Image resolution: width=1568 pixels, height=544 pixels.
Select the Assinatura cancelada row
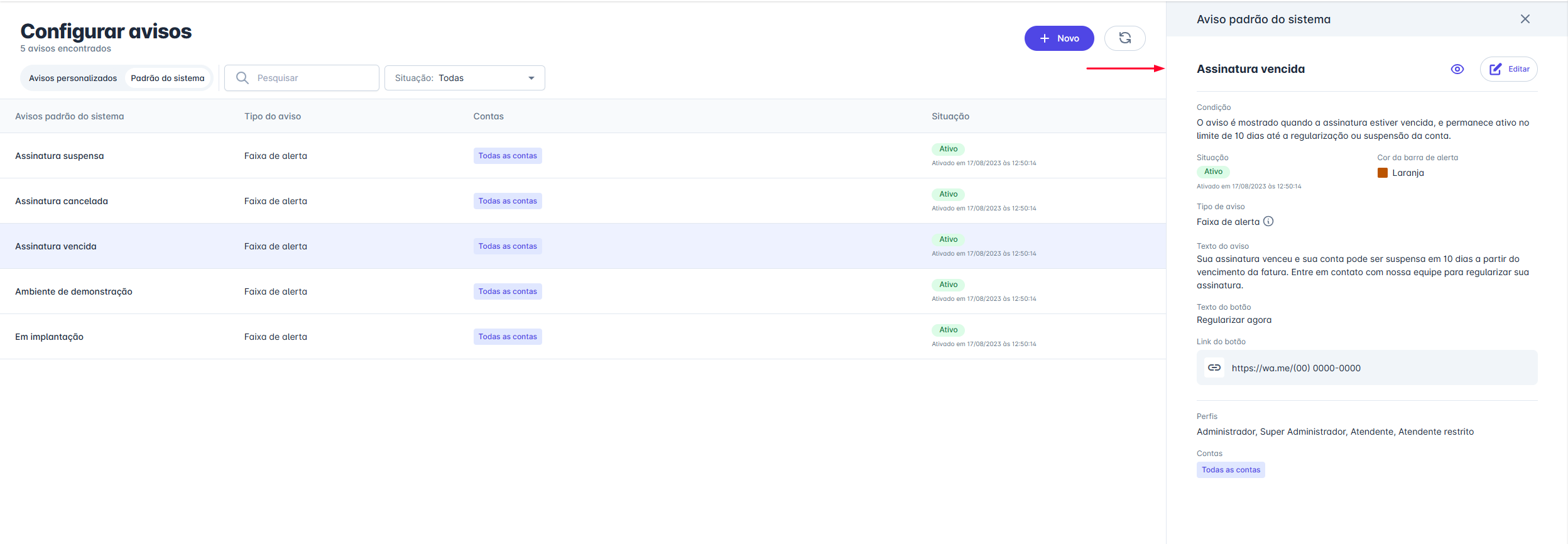(x=62, y=201)
